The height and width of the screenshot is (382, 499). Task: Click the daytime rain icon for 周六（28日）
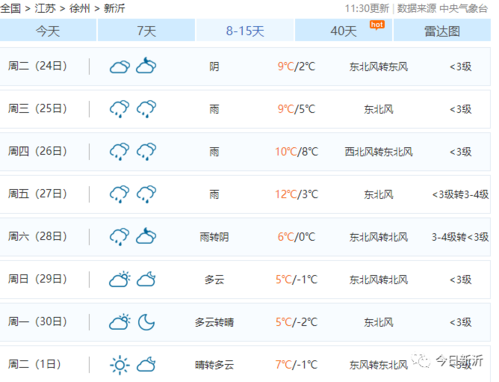(120, 237)
